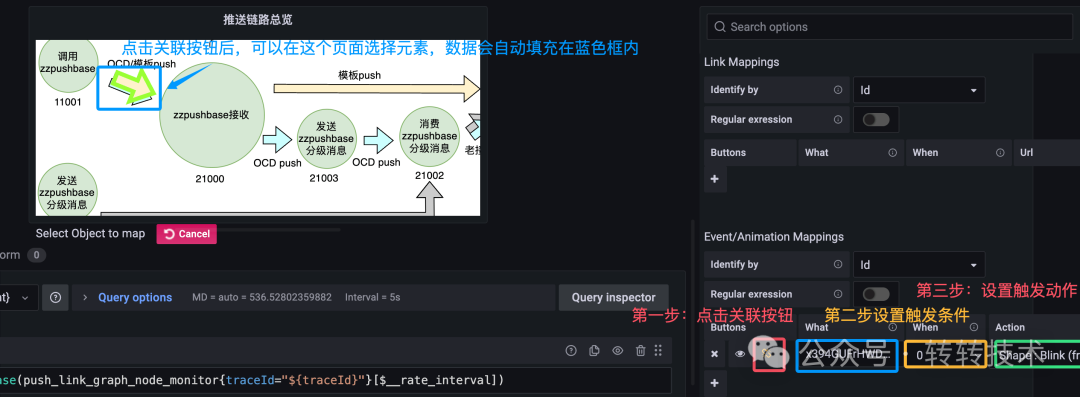Image resolution: width=1080 pixels, height=397 pixels.
Task: Enable Regular exression switch under Link Mappings
Action: 876,119
